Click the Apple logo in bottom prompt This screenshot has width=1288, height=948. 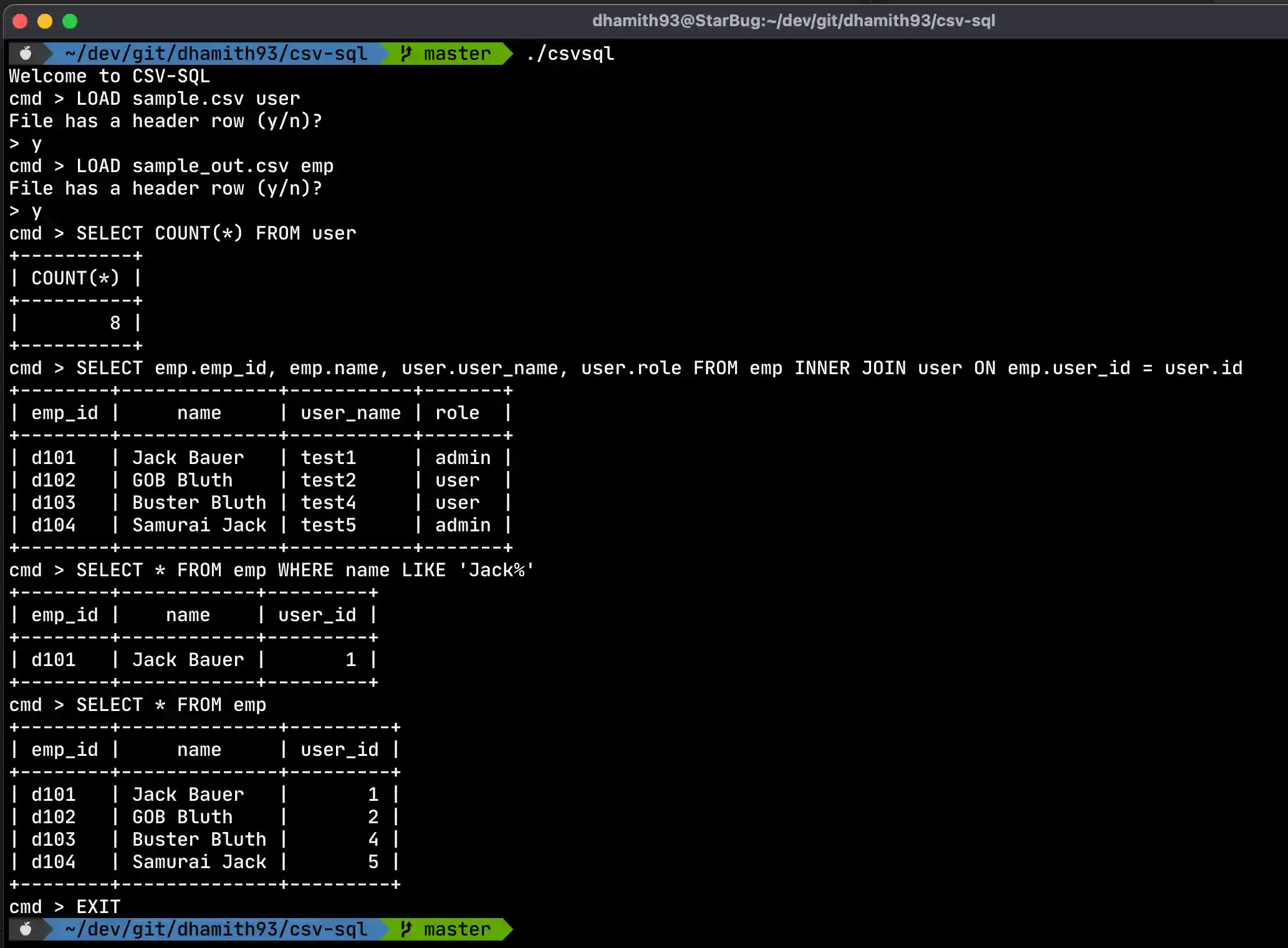click(x=26, y=929)
